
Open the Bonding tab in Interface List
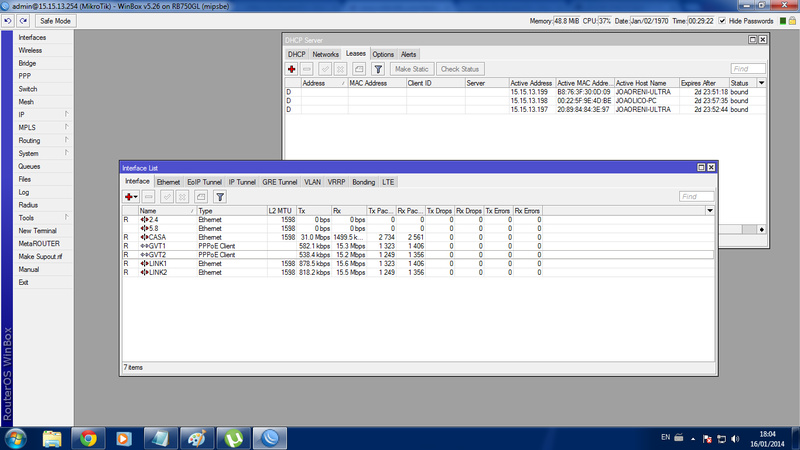(363, 182)
